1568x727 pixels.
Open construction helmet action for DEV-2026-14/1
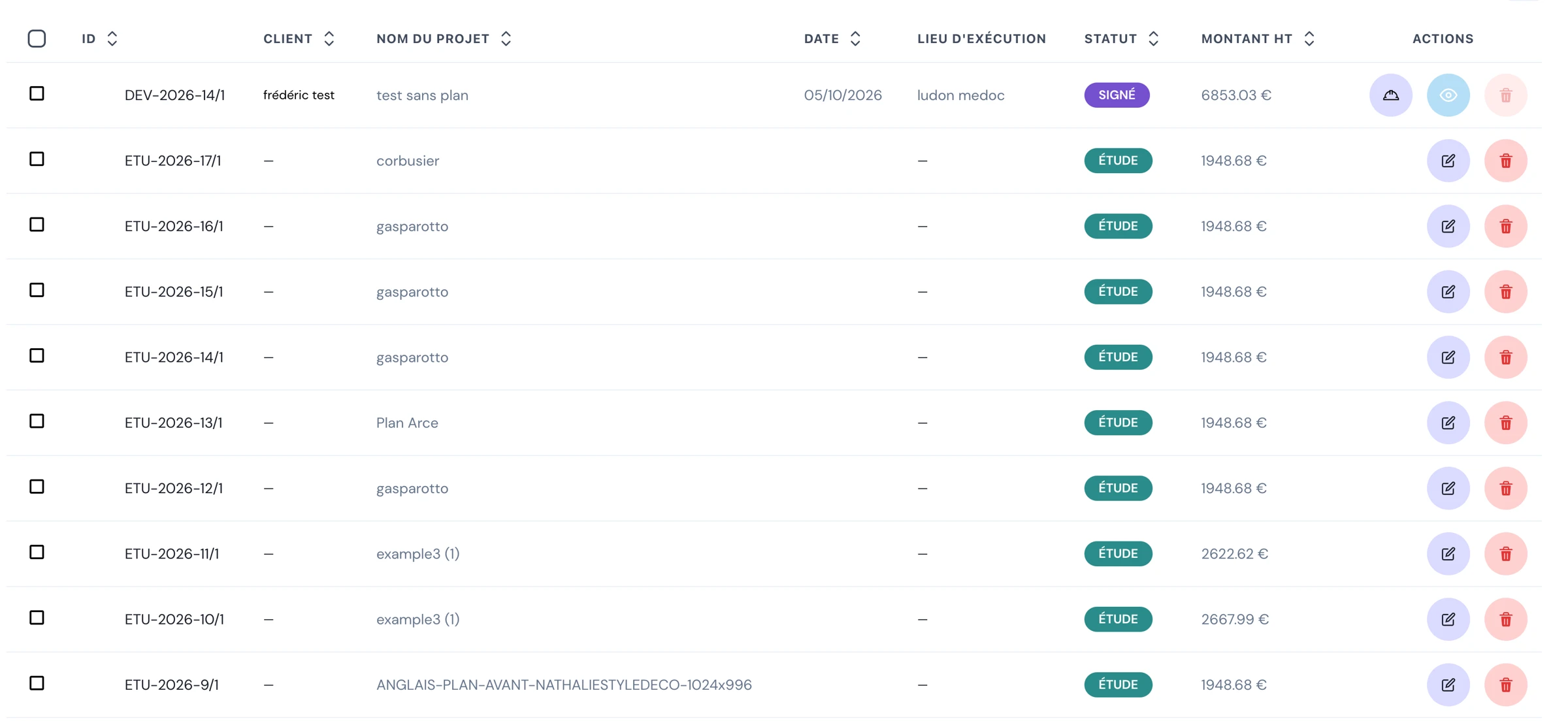[x=1390, y=95]
